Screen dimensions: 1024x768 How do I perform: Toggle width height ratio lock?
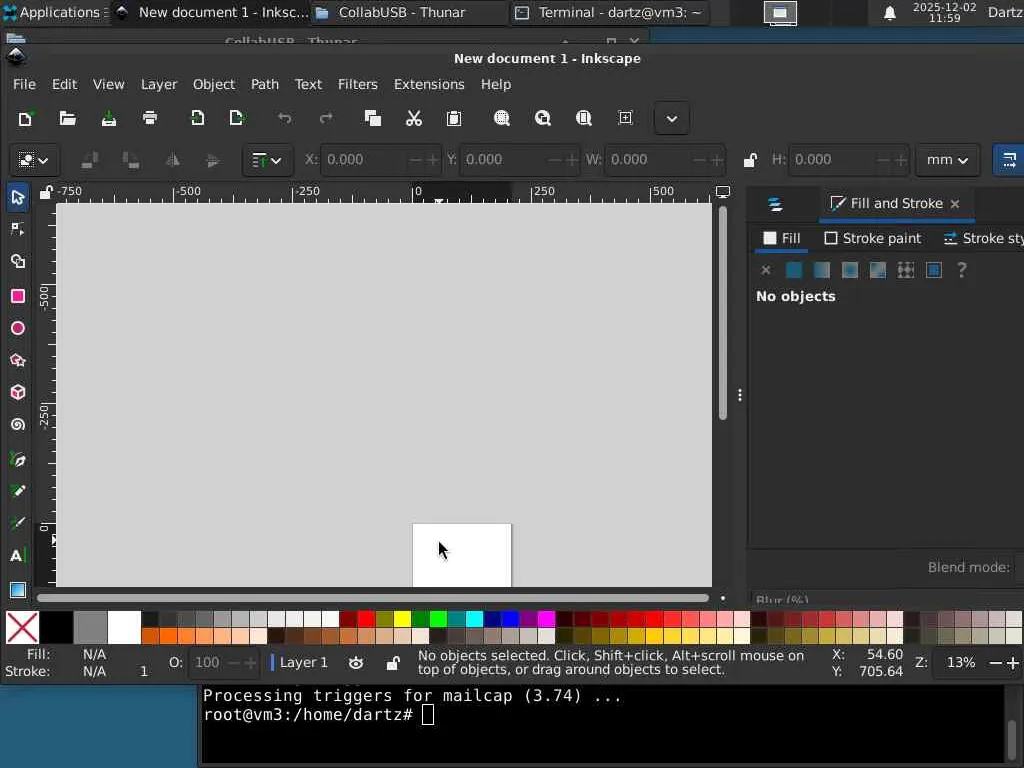pyautogui.click(x=750, y=160)
